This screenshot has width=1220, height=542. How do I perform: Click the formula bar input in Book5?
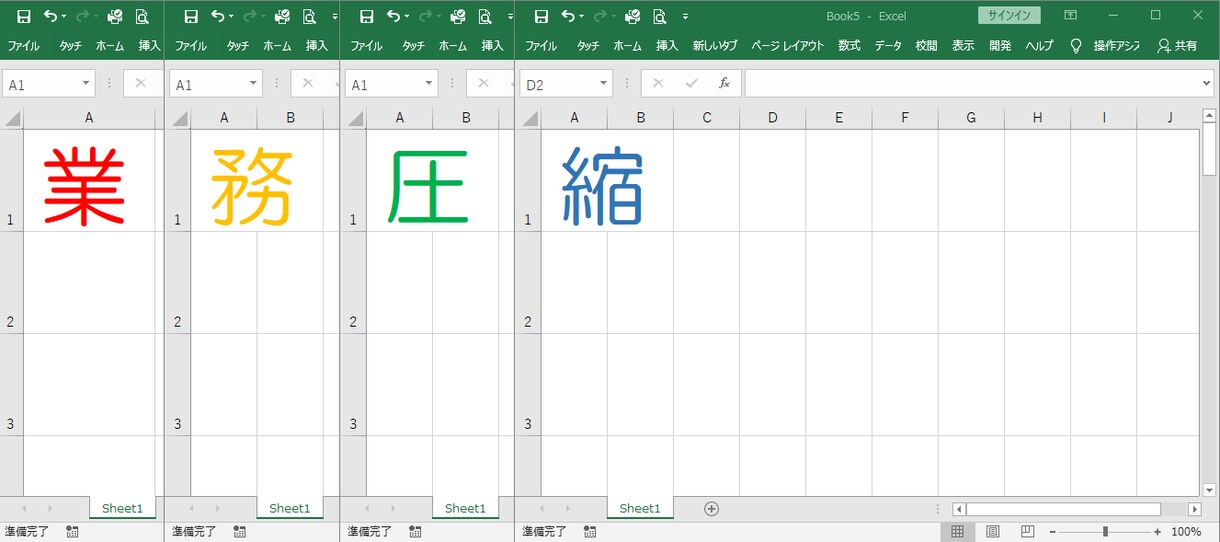coord(971,84)
